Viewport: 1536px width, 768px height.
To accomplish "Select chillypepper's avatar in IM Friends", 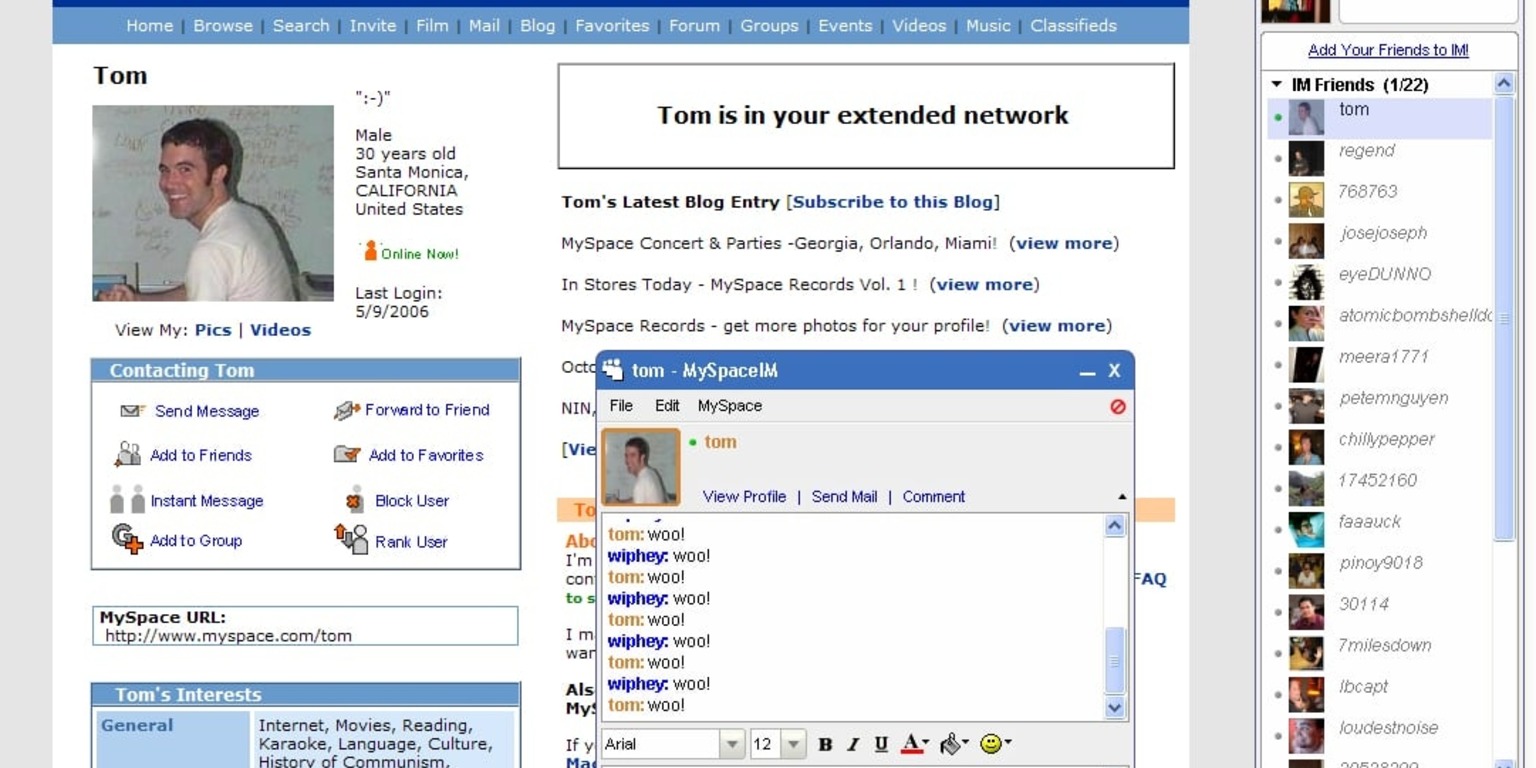I will pos(1306,448).
